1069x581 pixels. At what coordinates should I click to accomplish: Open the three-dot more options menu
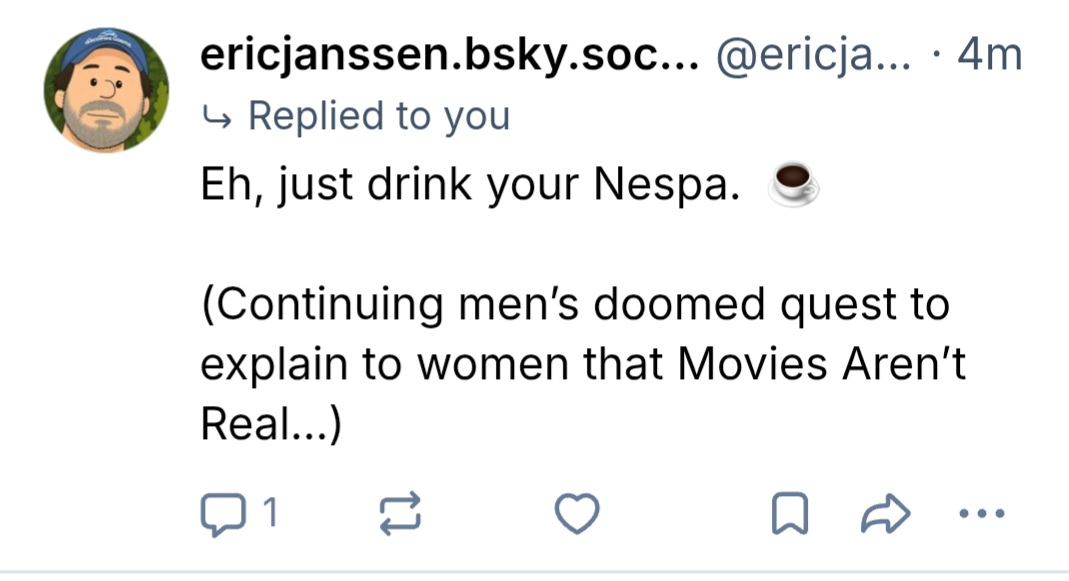(979, 514)
